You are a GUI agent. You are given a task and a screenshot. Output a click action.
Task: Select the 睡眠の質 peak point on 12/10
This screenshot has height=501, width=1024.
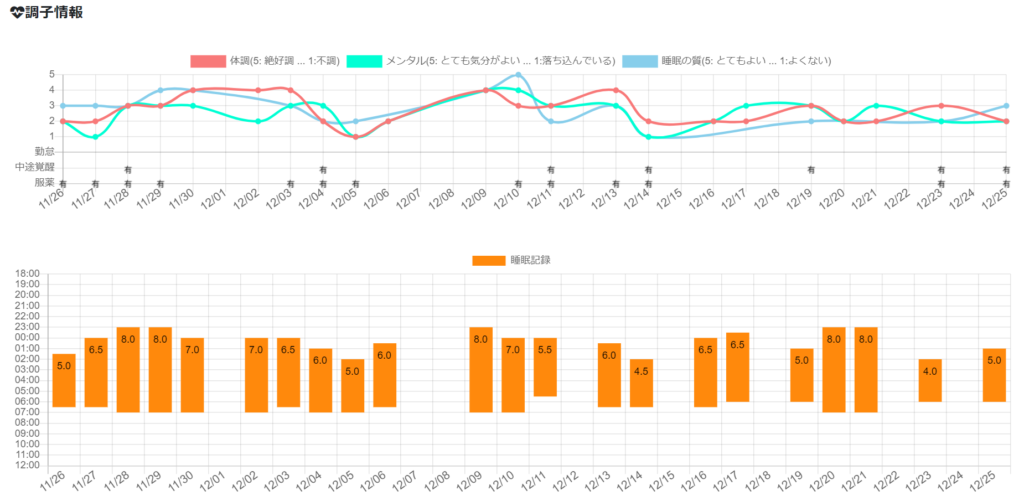[518, 75]
